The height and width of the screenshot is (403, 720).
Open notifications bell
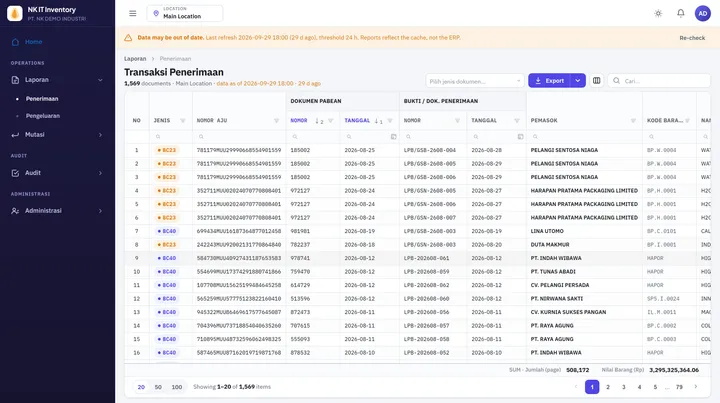(681, 13)
